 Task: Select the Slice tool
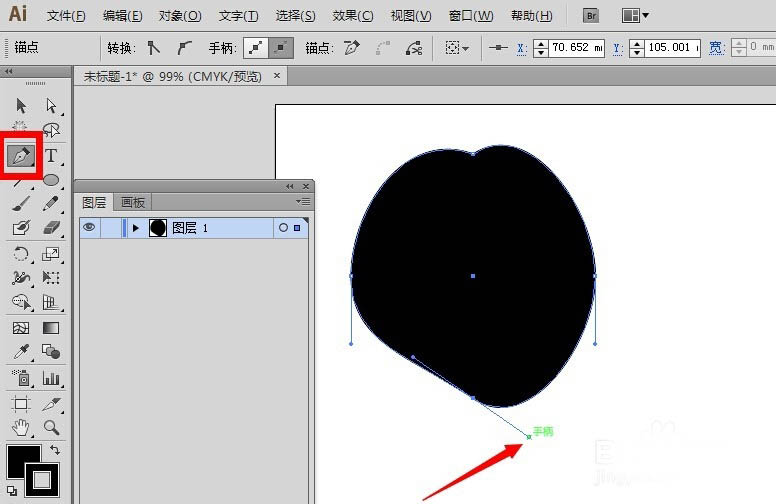pyautogui.click(x=51, y=404)
